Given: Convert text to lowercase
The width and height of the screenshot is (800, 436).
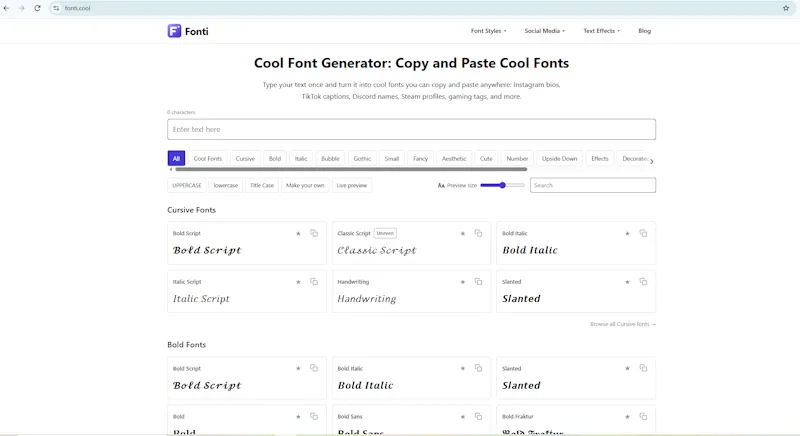Looking at the screenshot, I should 226,185.
